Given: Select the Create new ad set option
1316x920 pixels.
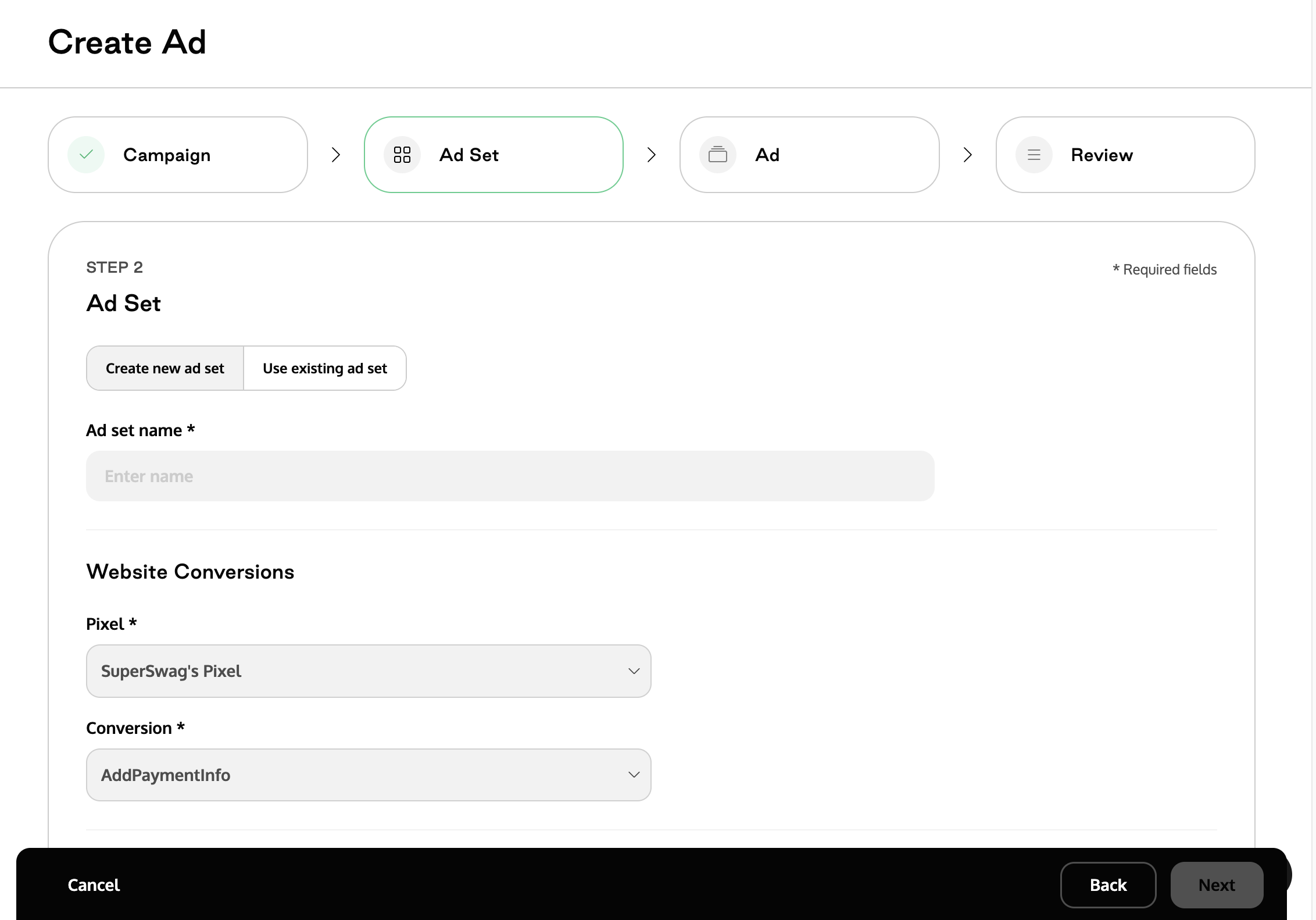Looking at the screenshot, I should click(165, 368).
